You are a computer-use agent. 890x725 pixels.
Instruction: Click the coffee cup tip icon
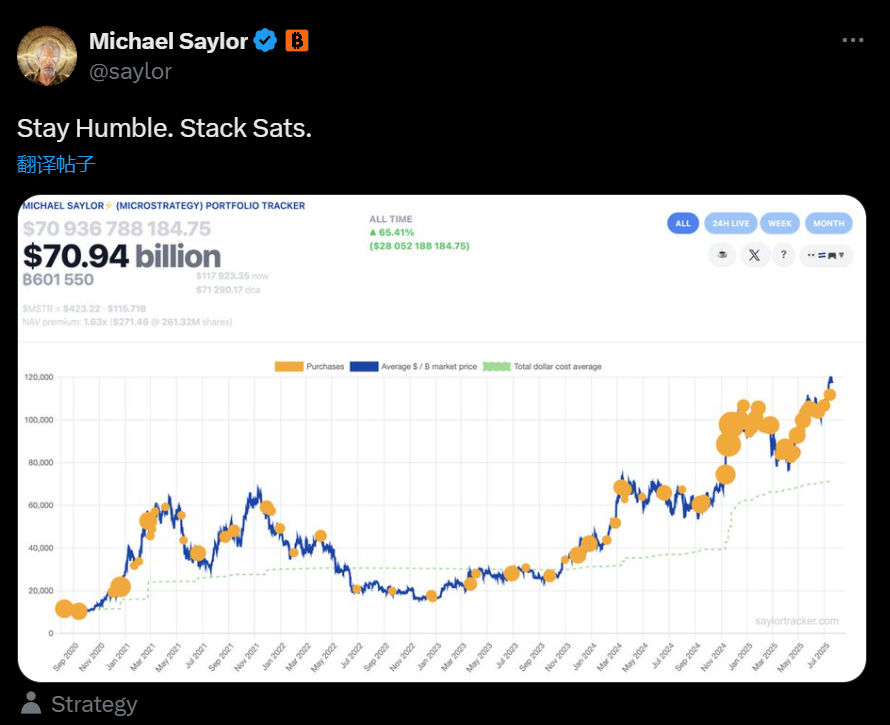click(721, 255)
